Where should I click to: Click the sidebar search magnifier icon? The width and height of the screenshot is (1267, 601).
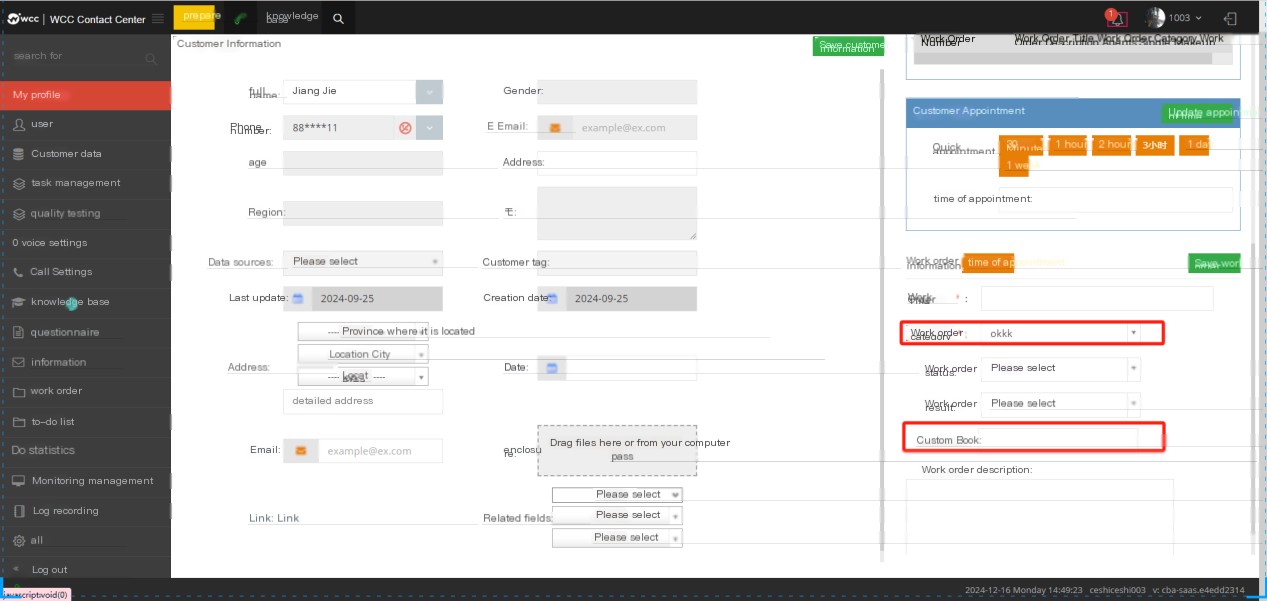(x=151, y=58)
